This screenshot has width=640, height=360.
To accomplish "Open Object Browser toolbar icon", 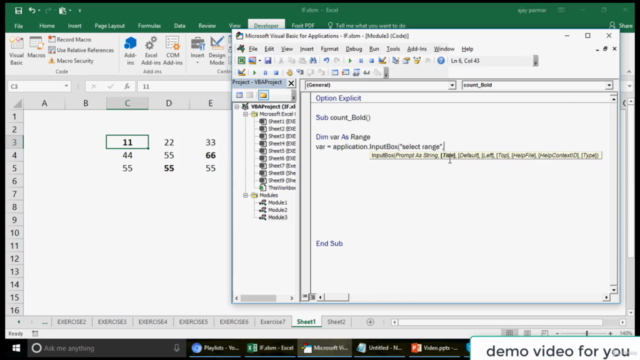I will point(417,61).
